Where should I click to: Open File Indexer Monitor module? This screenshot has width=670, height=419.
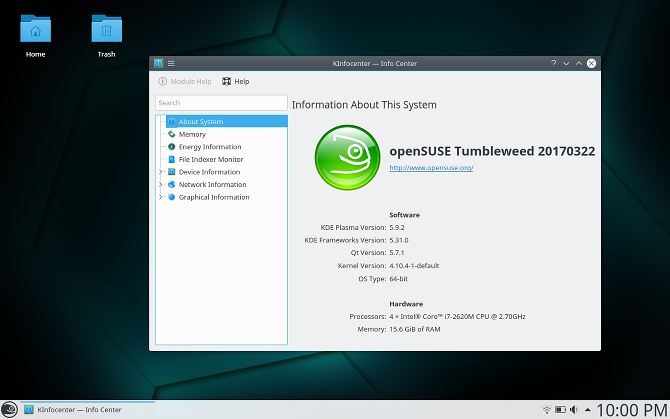pyautogui.click(x=211, y=159)
